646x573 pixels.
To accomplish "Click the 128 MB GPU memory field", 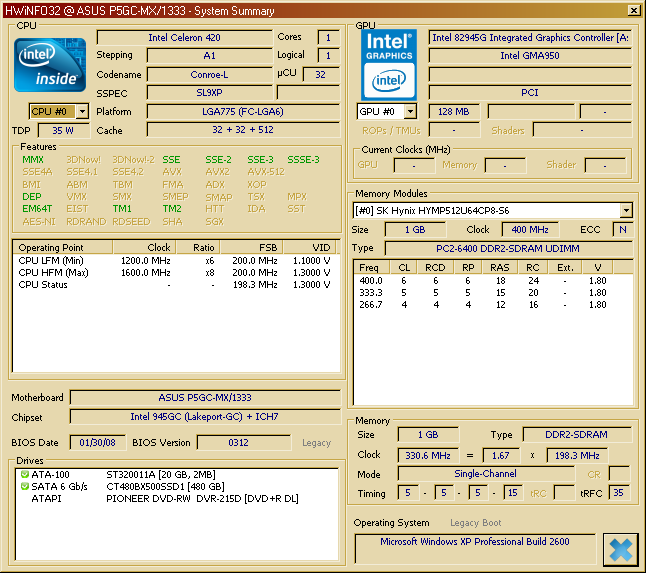I will pyautogui.click(x=454, y=112).
